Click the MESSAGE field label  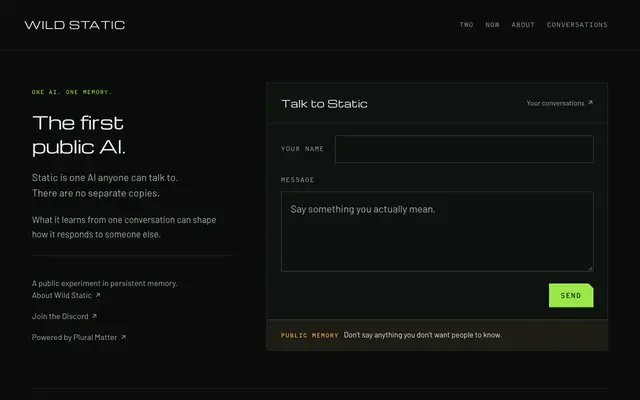tap(298, 180)
